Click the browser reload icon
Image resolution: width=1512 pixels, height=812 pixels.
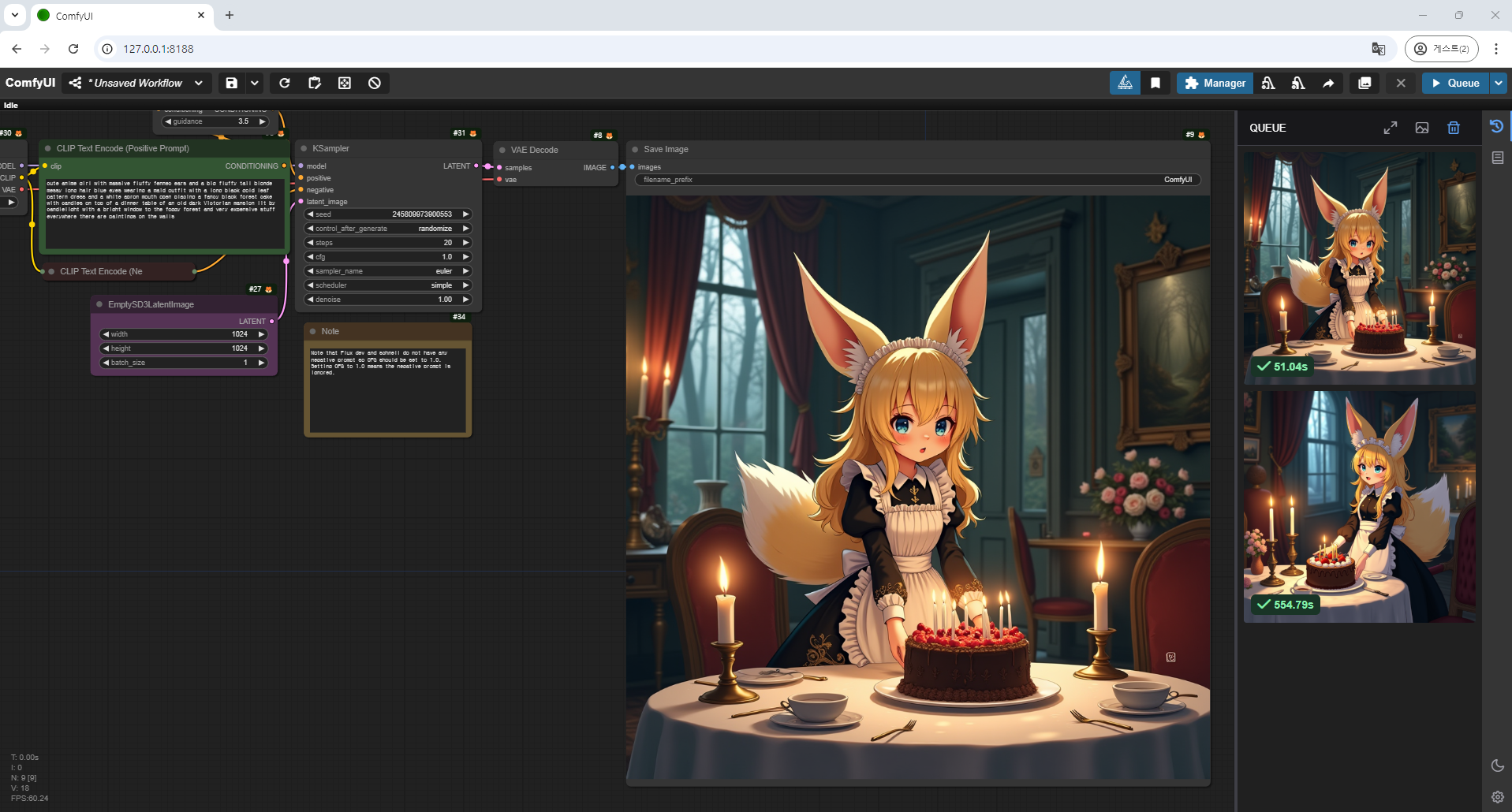coord(73,49)
